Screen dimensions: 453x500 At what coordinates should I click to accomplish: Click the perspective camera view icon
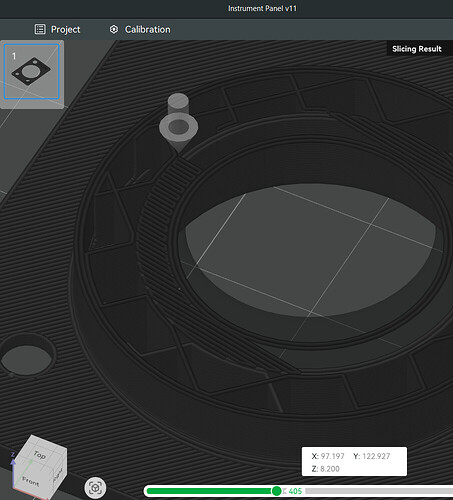tap(95, 488)
